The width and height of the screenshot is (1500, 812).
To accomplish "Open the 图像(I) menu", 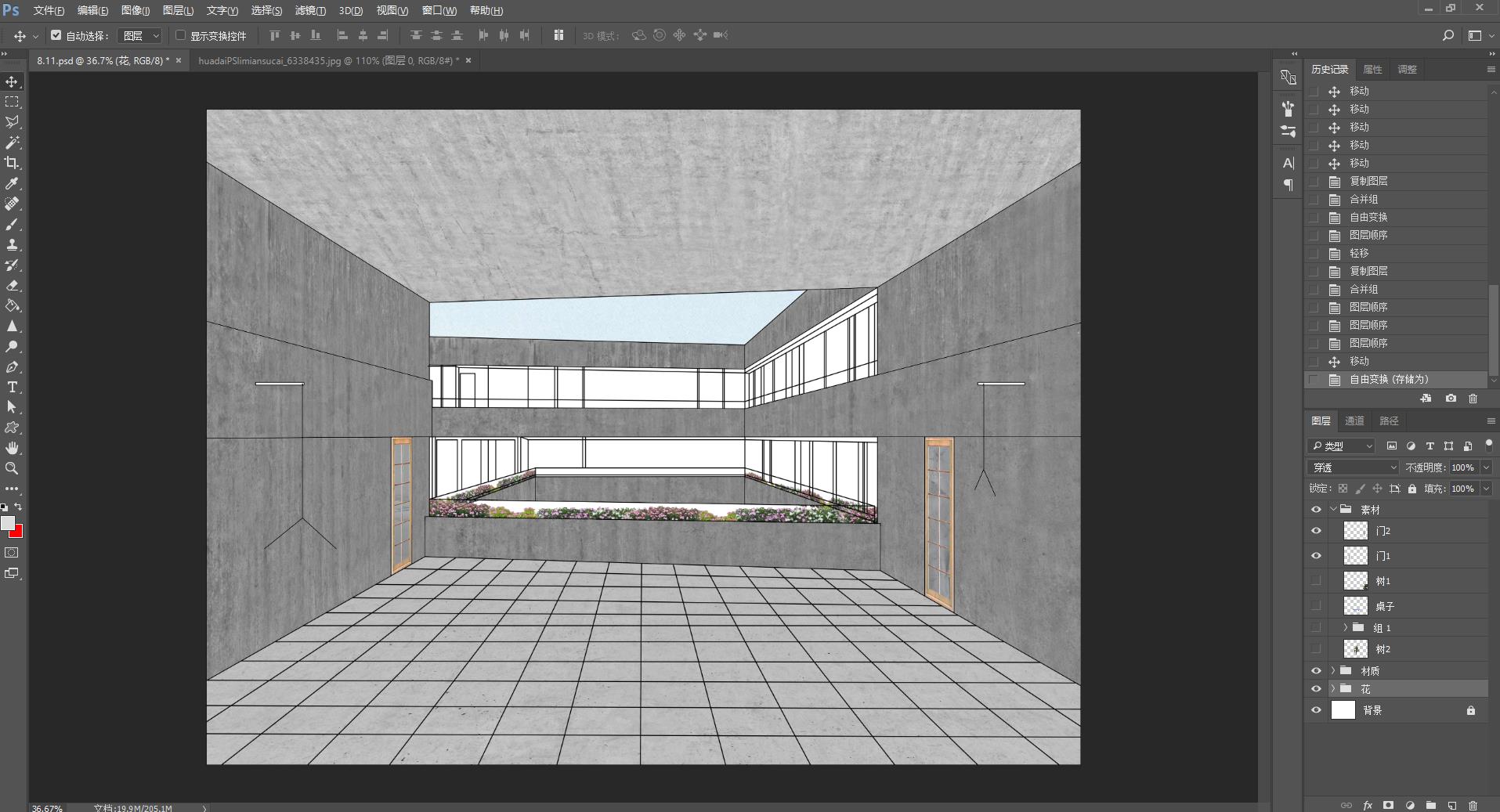I will pyautogui.click(x=136, y=10).
